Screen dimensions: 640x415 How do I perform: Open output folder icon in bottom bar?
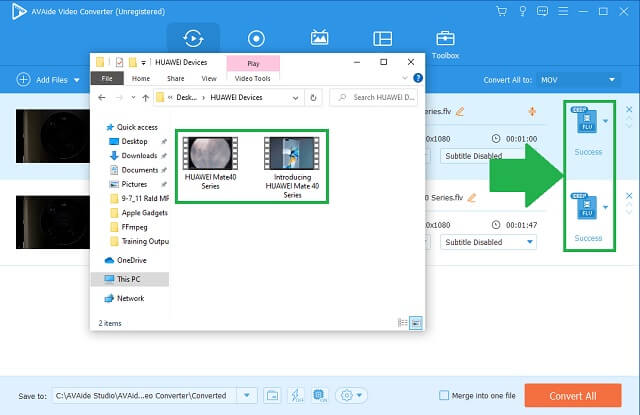pyautogui.click(x=272, y=395)
